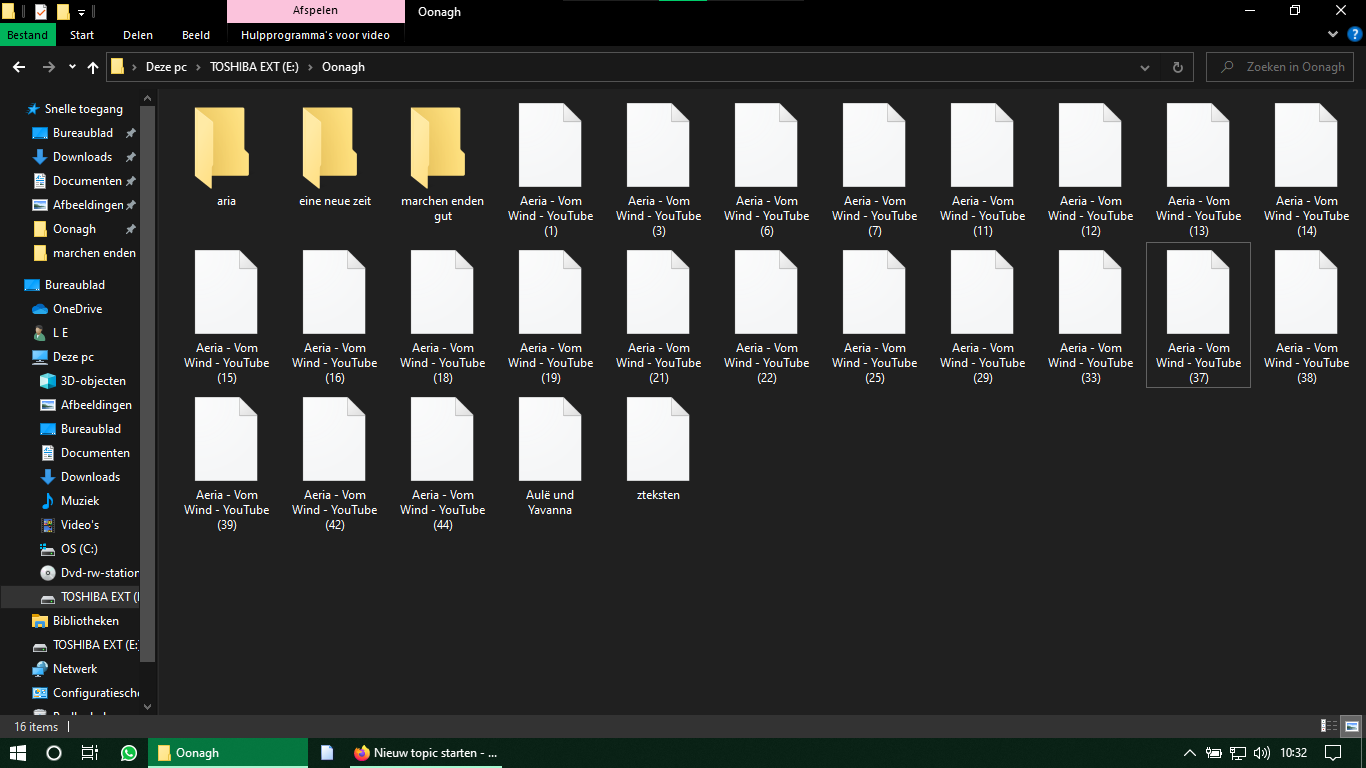
Task: Open the notification center icon
Action: click(x=1332, y=753)
